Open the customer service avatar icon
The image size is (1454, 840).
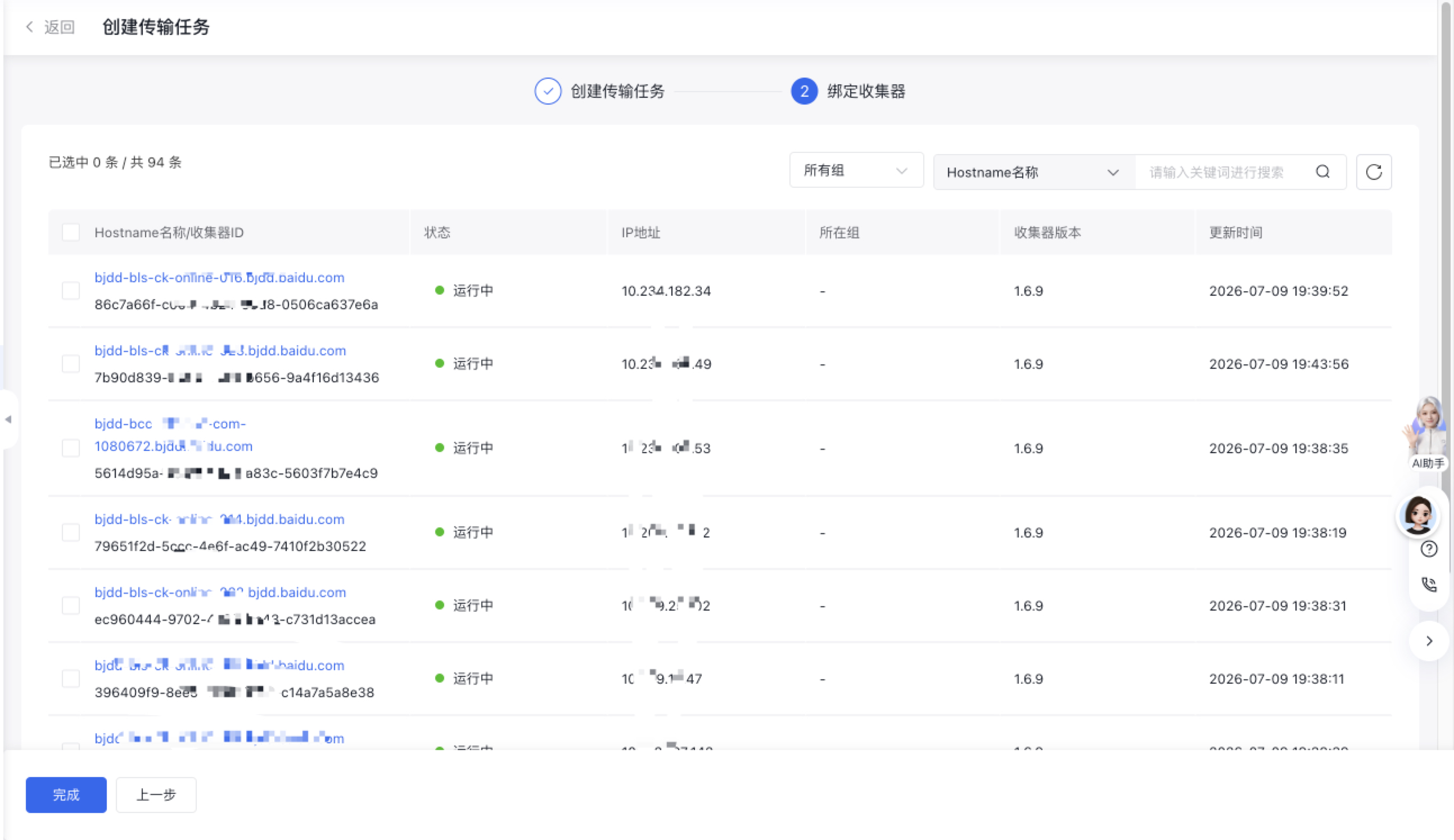pos(1418,515)
